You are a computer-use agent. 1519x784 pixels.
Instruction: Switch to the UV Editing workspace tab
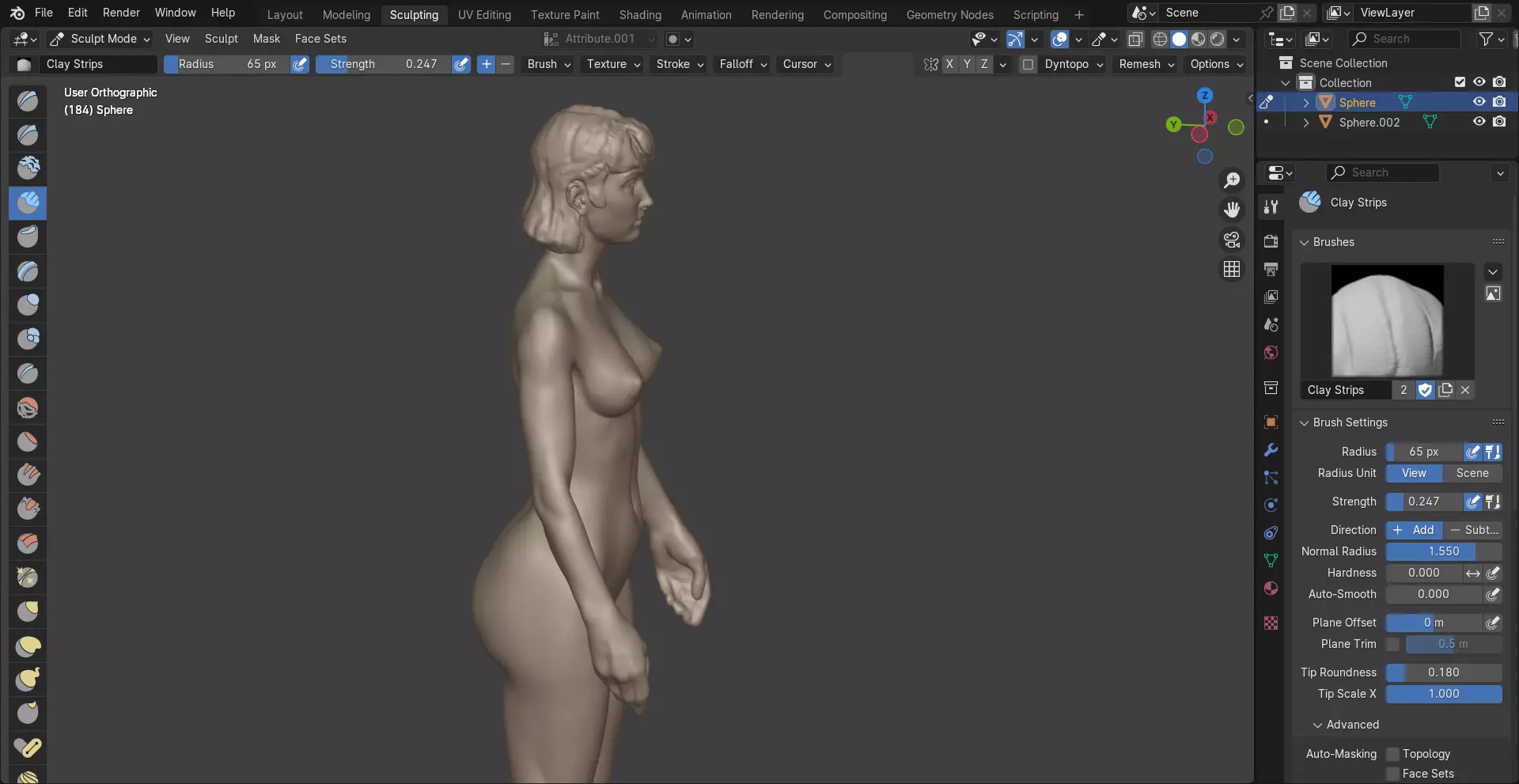pos(484,15)
